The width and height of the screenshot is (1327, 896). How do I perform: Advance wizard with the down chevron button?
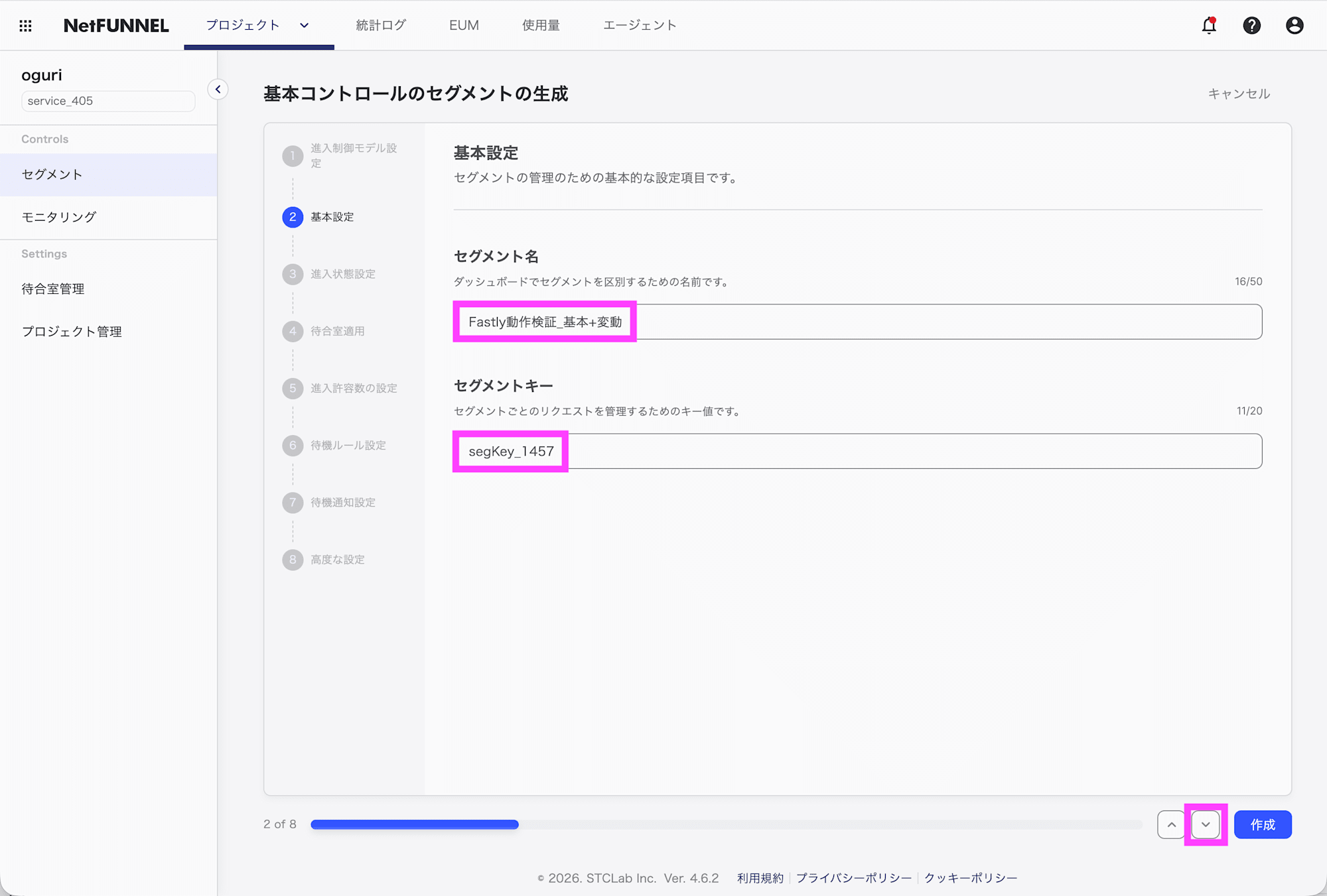tap(1206, 824)
